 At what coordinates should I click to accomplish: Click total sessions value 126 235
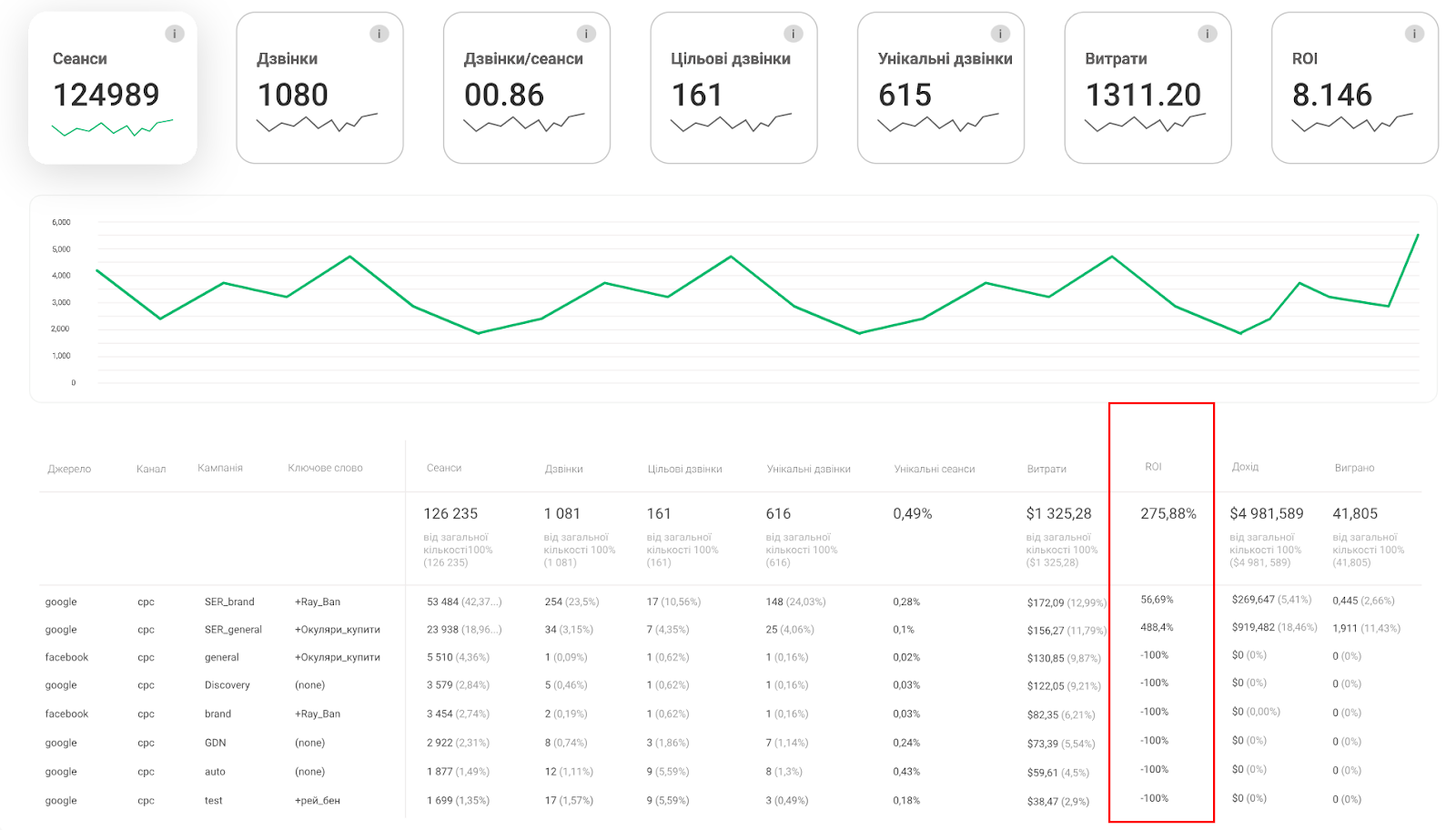point(450,513)
